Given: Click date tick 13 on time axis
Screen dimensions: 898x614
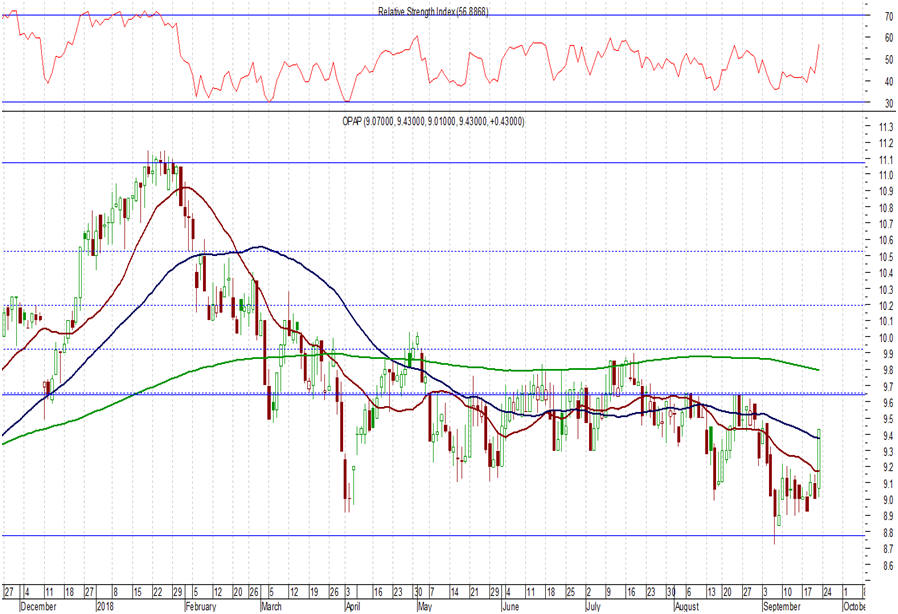Looking at the screenshot, I should [711, 592].
